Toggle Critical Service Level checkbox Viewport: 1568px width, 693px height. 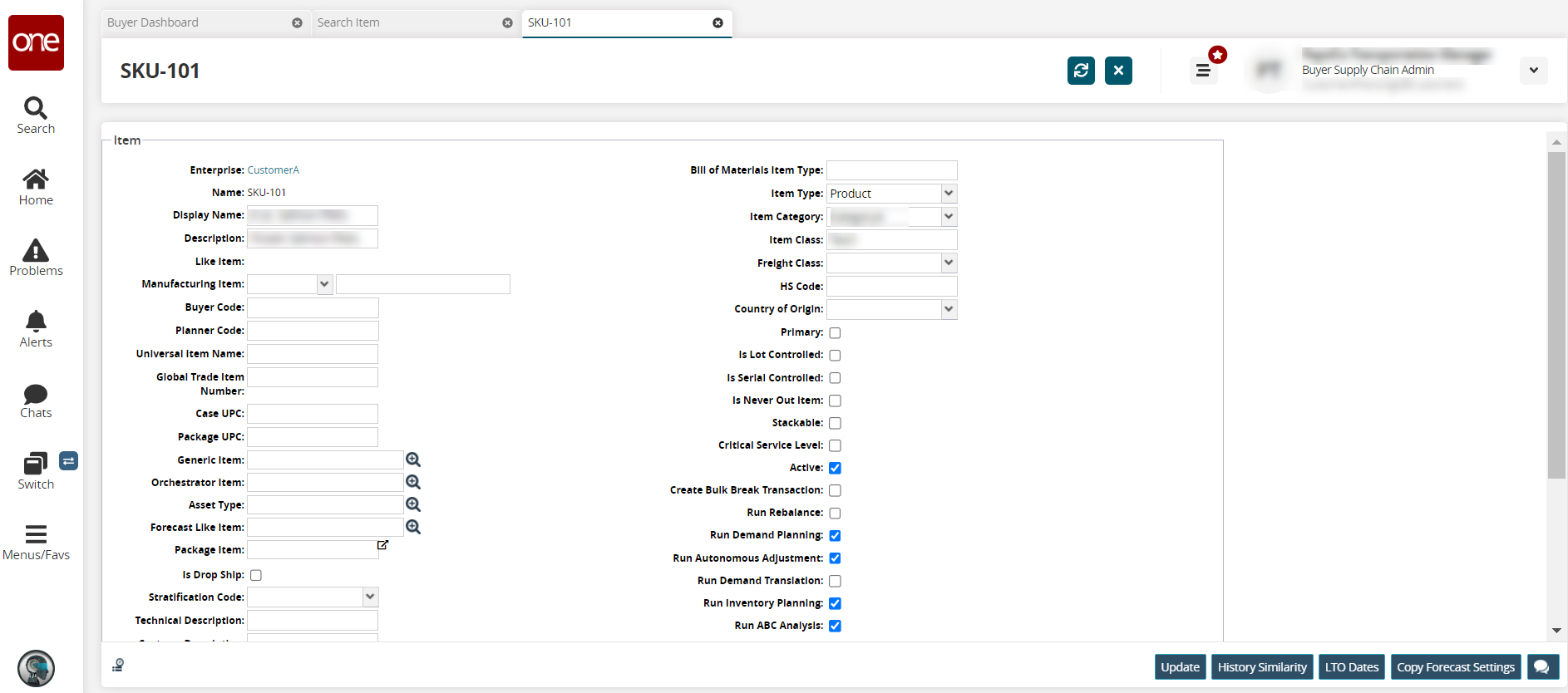click(835, 445)
